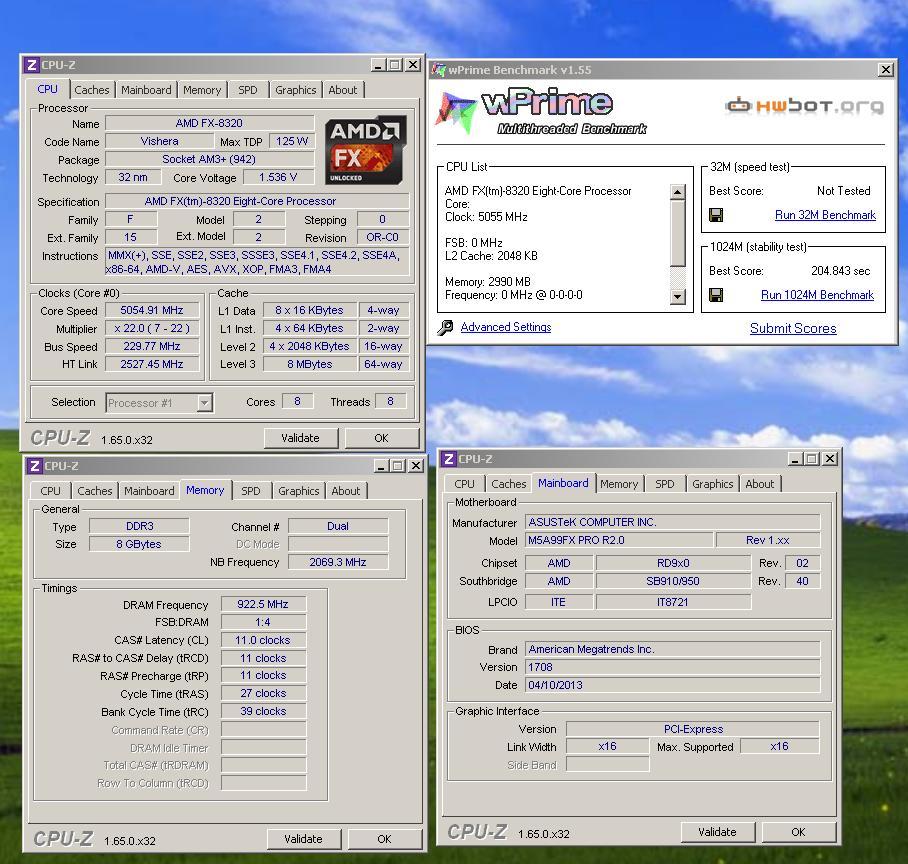Click the Link Width value x16
The width and height of the screenshot is (908, 864).
click(x=607, y=747)
